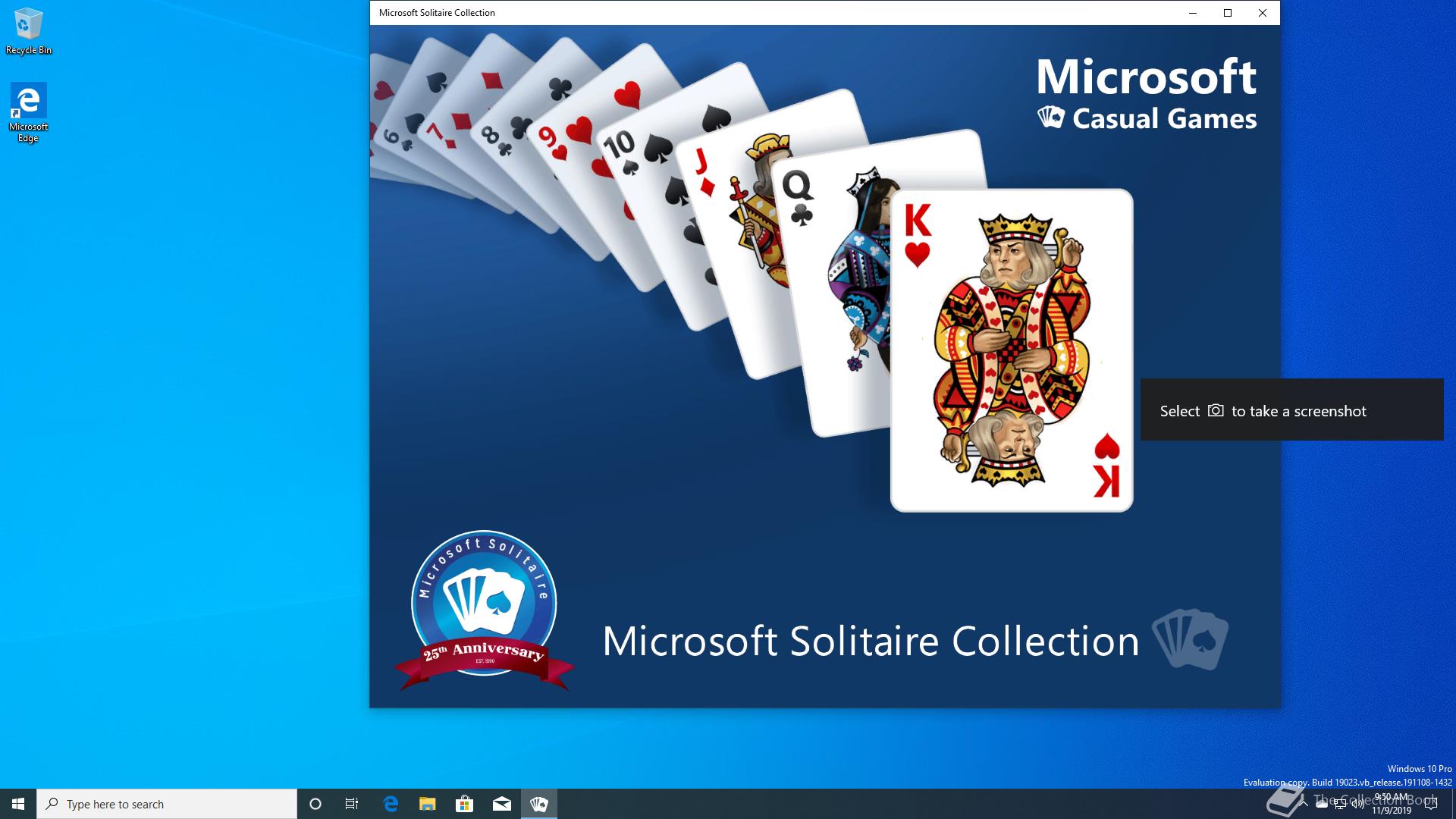
Task: Show hidden system tray icons
Action: click(1303, 804)
